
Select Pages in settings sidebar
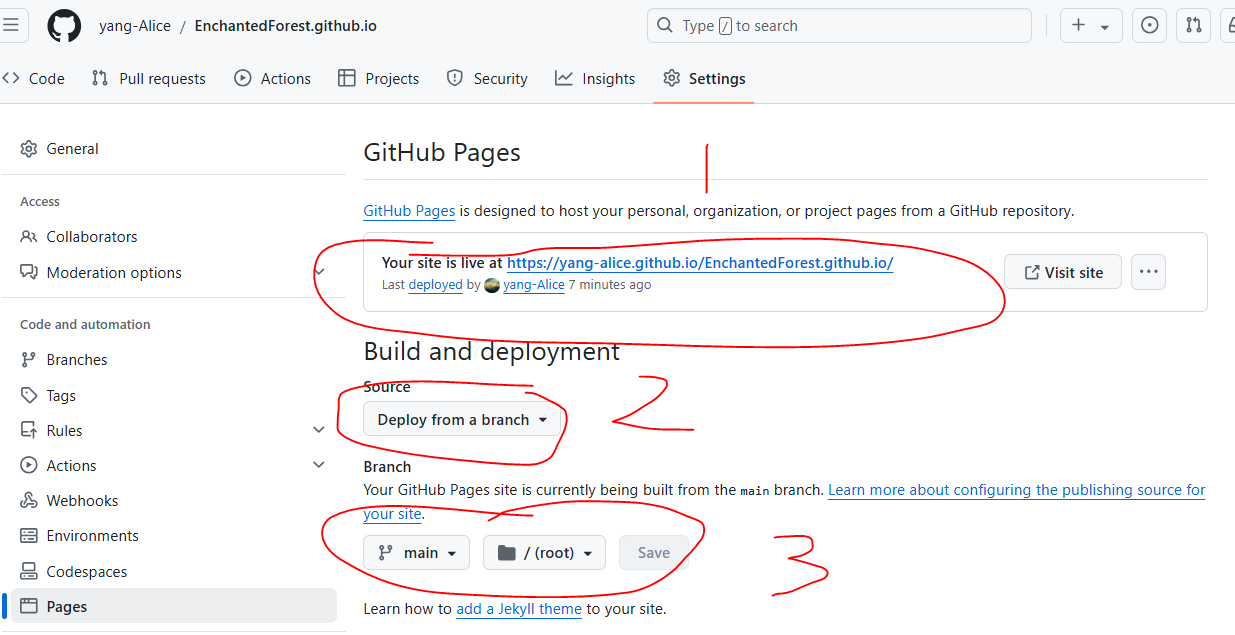pyautogui.click(x=174, y=607)
